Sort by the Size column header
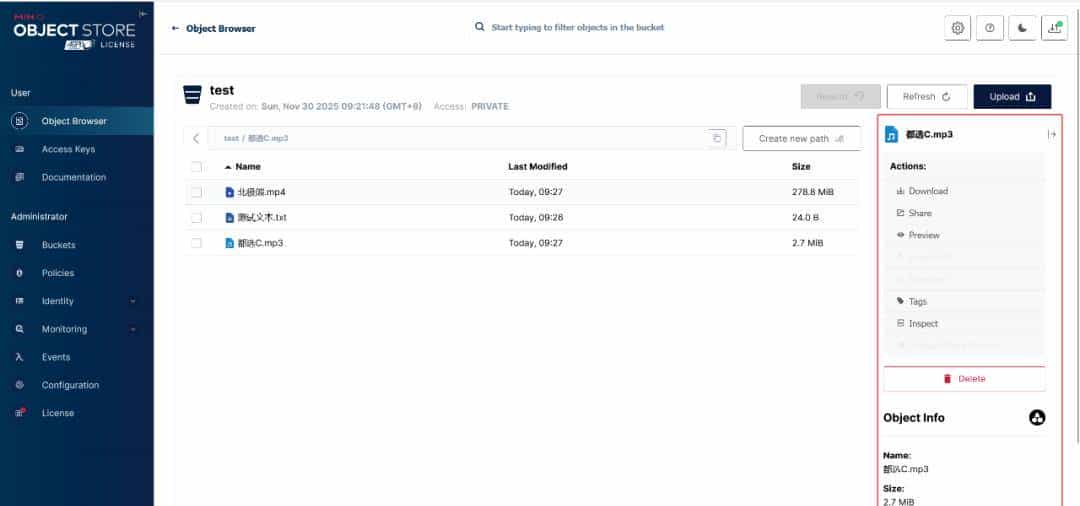Image resolution: width=1080 pixels, height=506 pixels. point(801,167)
